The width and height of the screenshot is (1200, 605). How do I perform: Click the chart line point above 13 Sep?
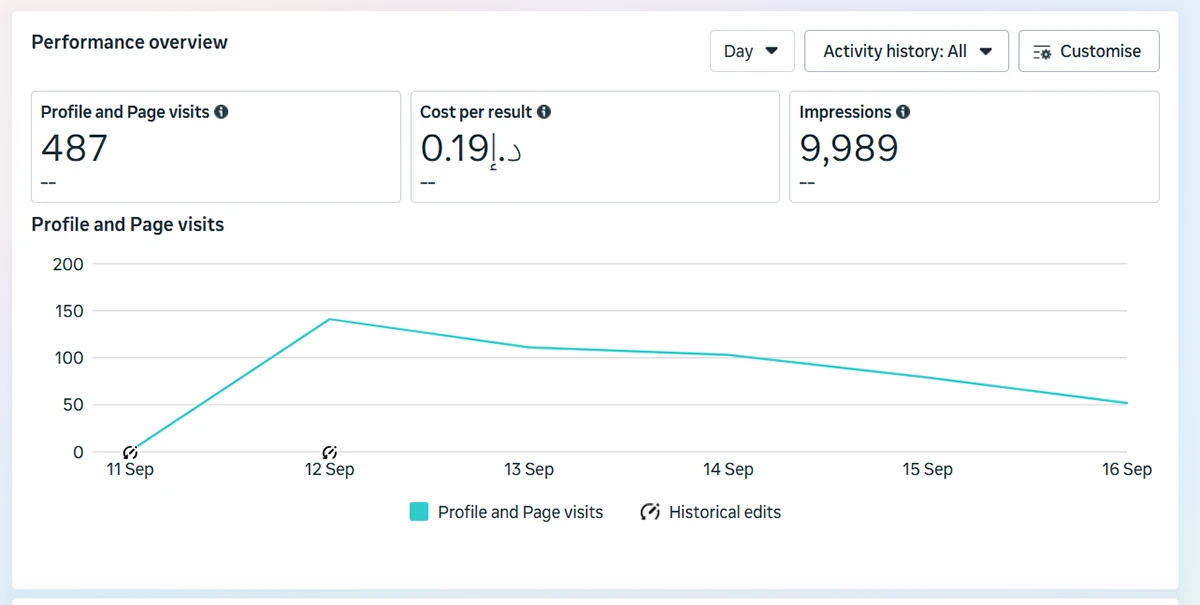tap(529, 347)
